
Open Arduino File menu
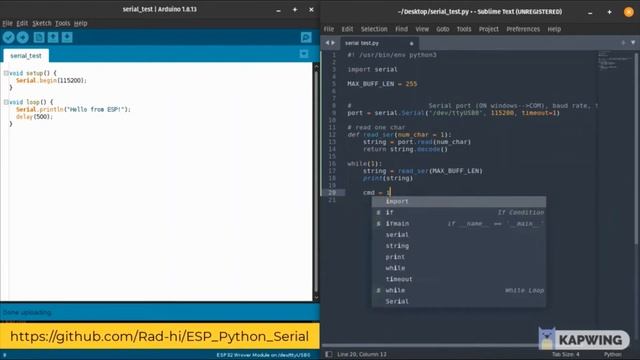tap(7, 23)
